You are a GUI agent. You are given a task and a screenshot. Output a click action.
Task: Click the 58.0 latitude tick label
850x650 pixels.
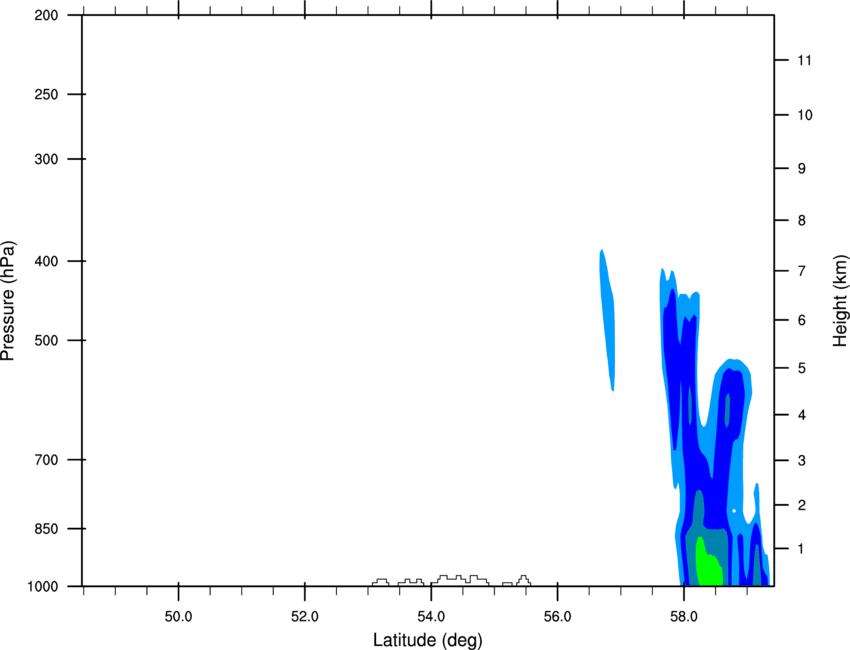coord(684,617)
